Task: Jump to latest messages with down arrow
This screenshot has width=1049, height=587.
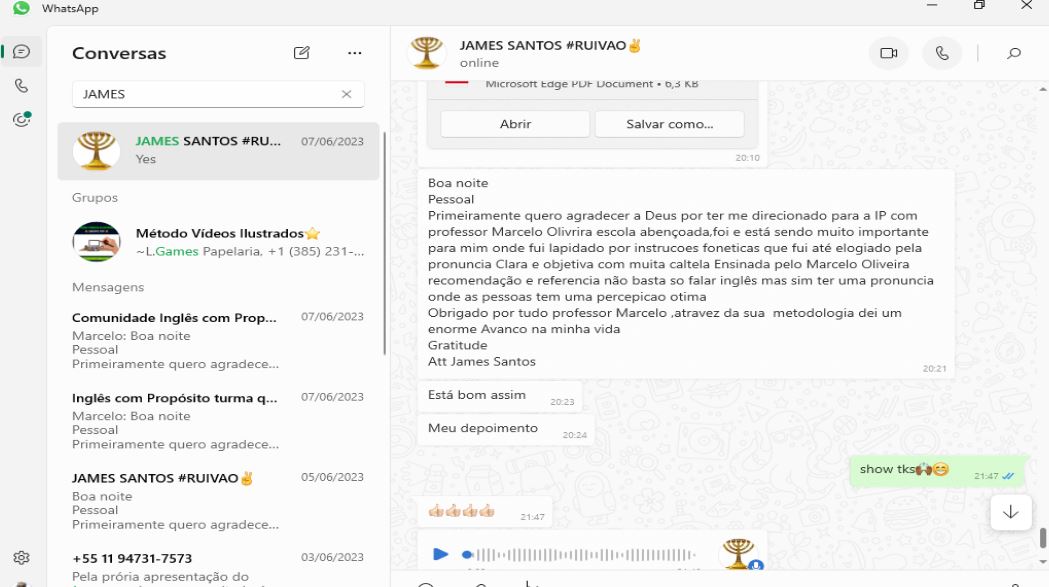Action: click(x=1011, y=513)
